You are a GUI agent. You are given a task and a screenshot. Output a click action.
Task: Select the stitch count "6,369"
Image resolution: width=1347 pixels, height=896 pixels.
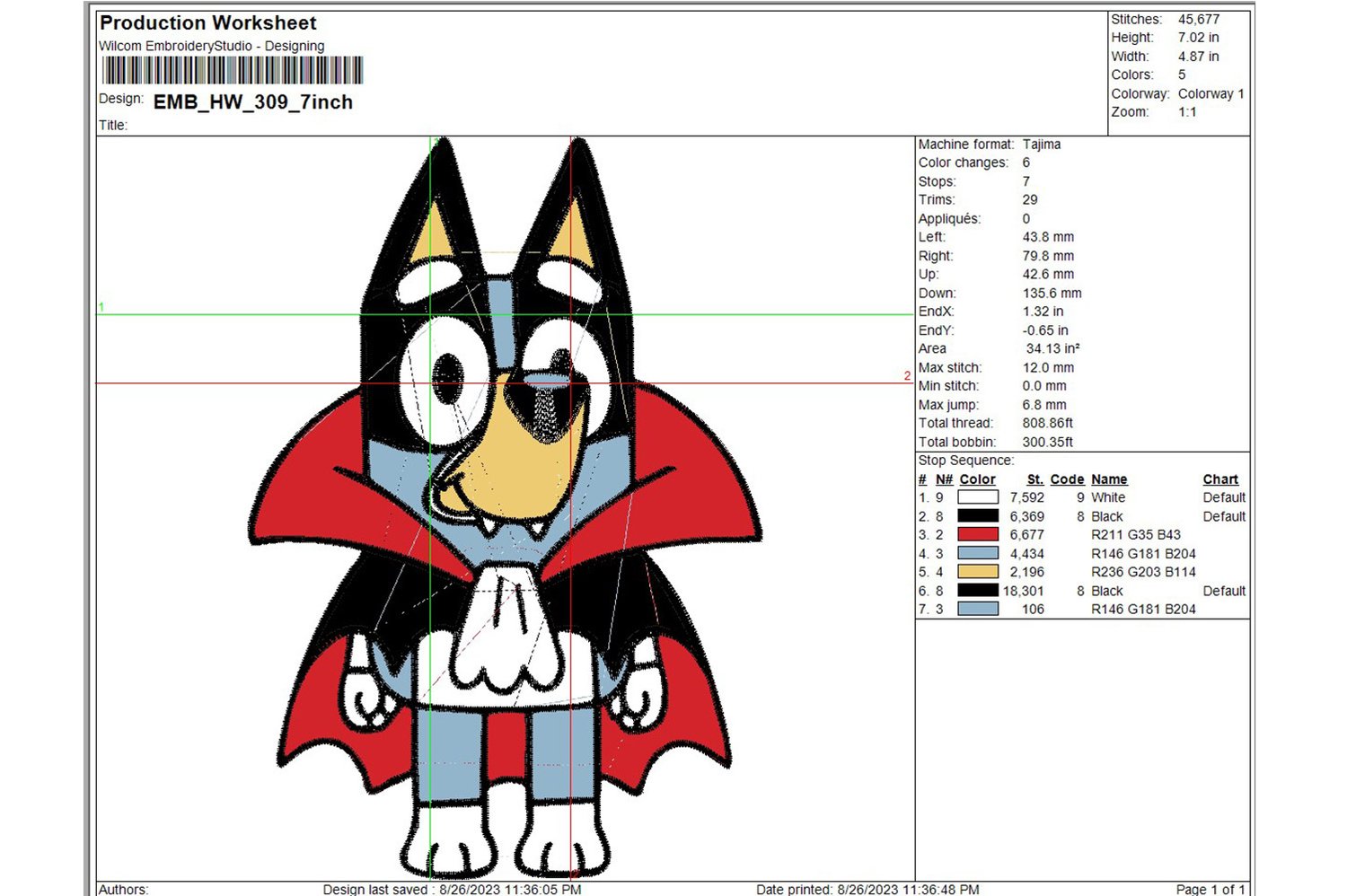pos(1027,516)
